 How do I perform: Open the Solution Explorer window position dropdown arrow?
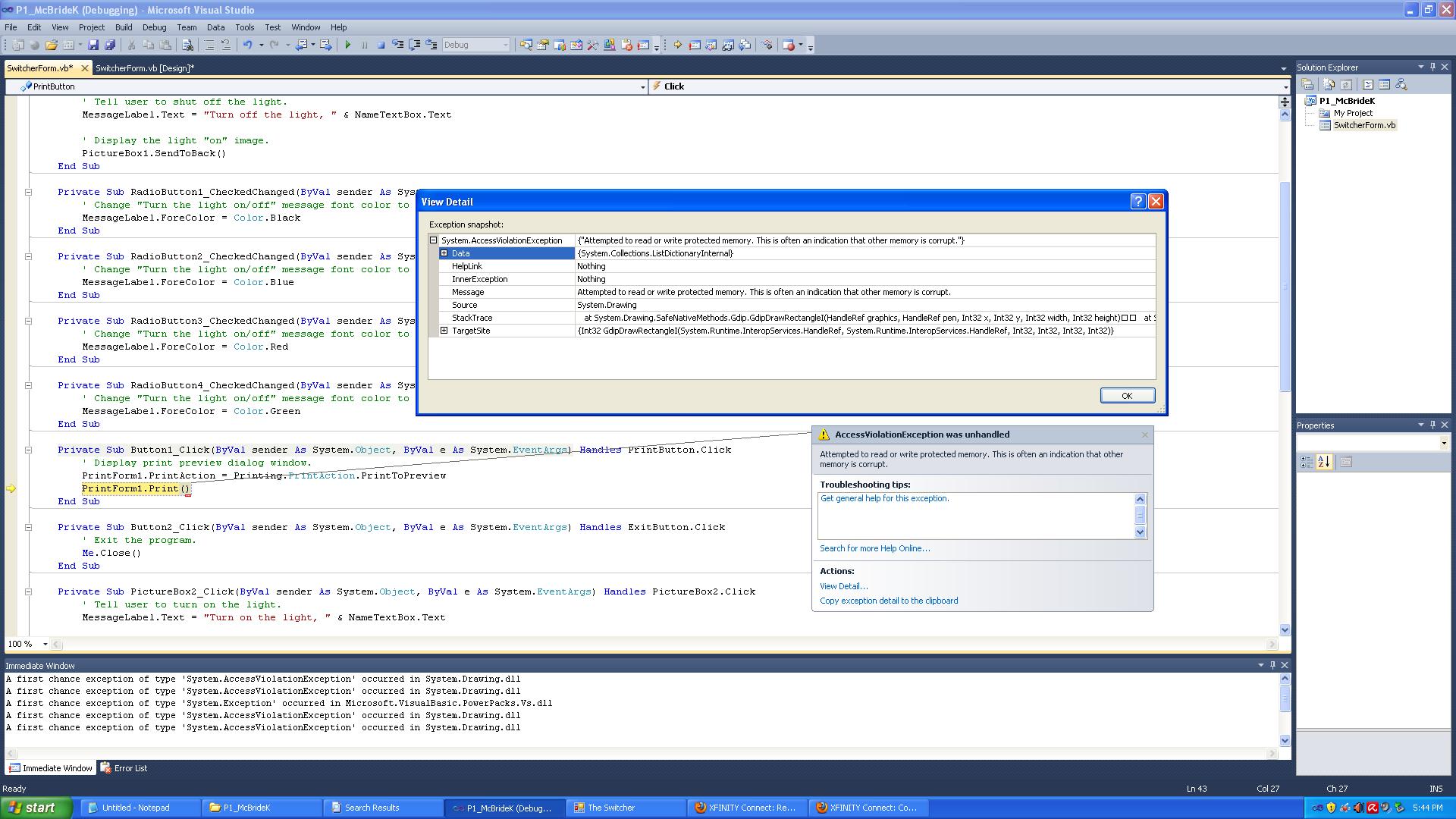tap(1420, 67)
